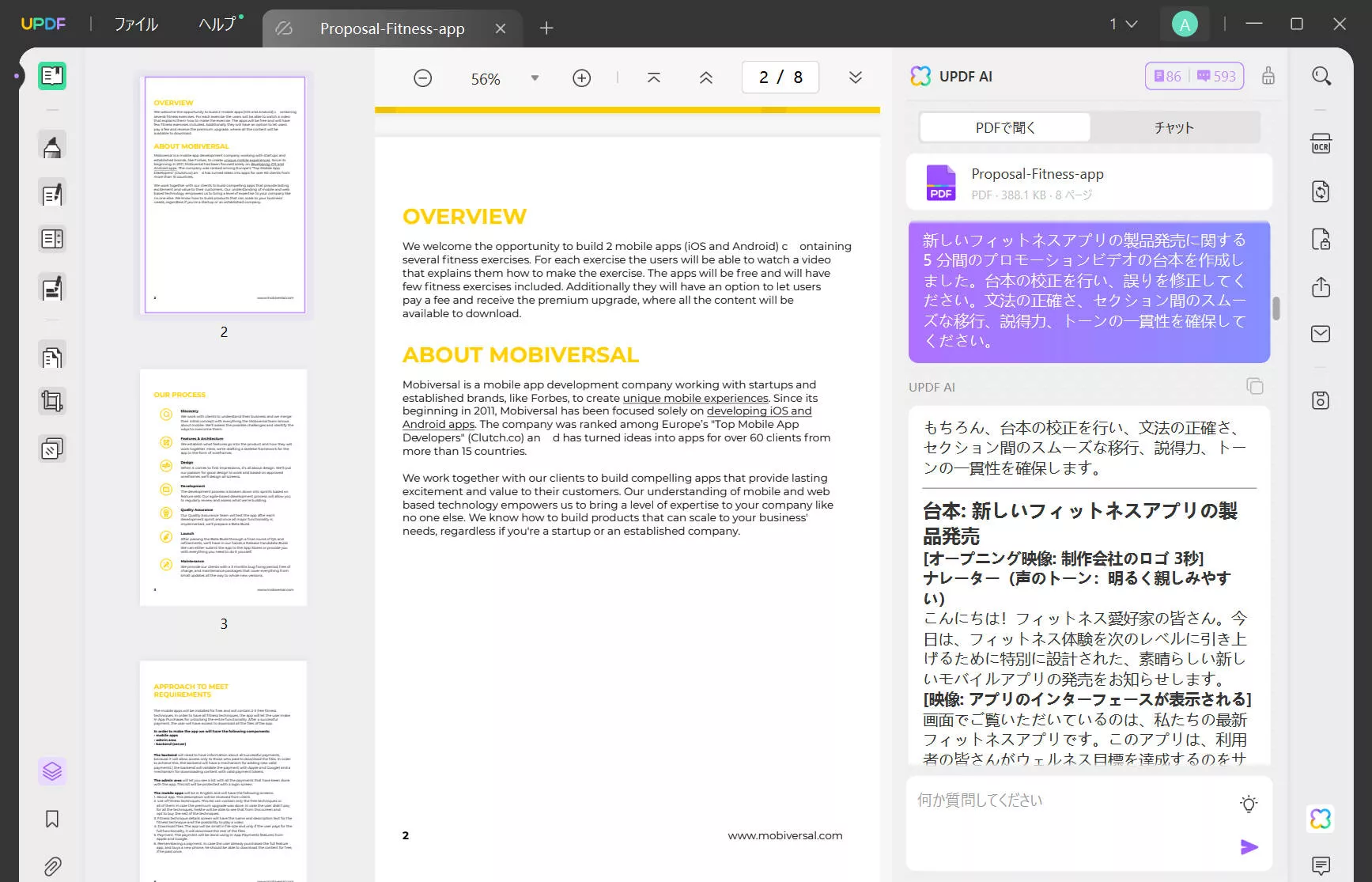Screen dimensions: 1372x882
Task: Send the file by email
Action: tap(1321, 334)
